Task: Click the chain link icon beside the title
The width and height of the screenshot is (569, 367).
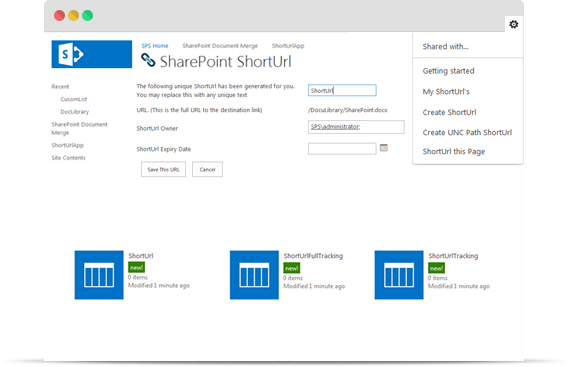Action: [148, 60]
